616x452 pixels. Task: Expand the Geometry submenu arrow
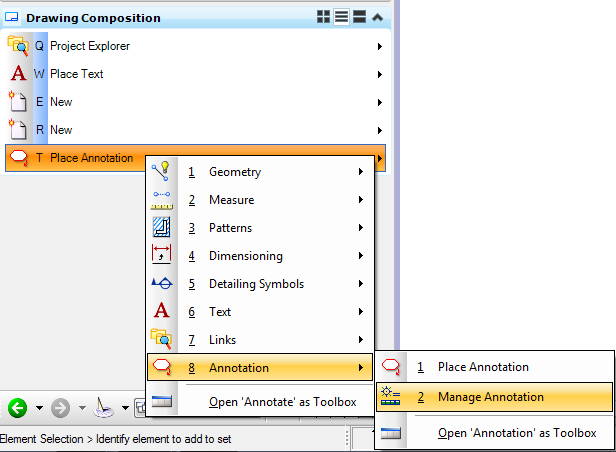pos(361,172)
